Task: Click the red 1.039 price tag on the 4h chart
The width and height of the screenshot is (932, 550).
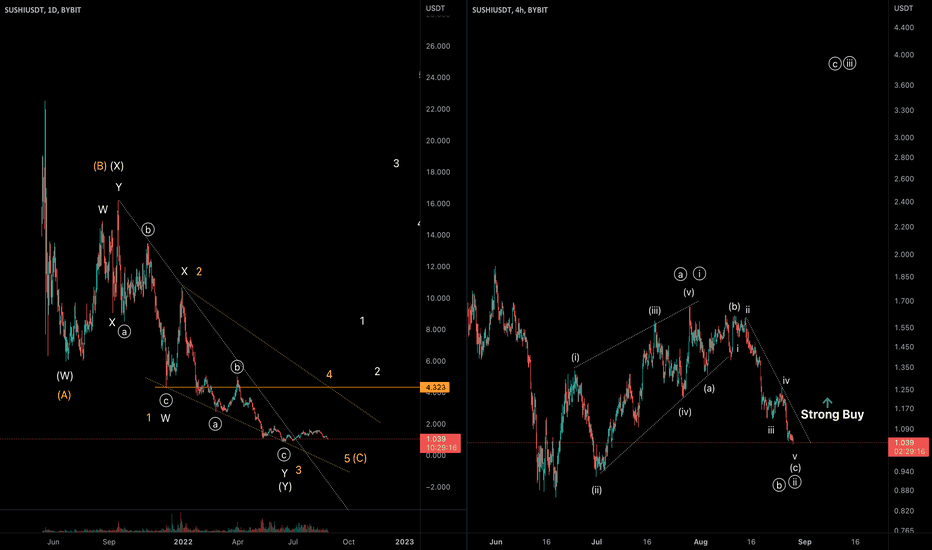Action: pyautogui.click(x=908, y=447)
